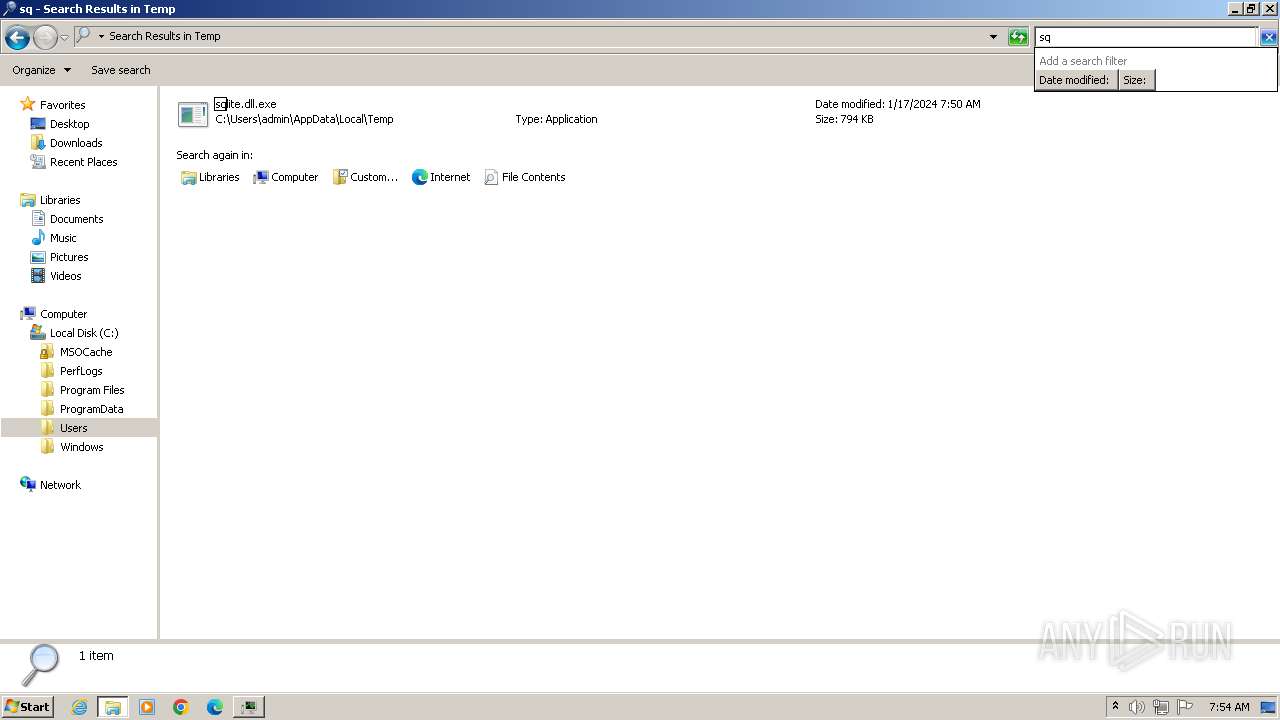Viewport: 1280px width, 720px height.
Task: Launch Microsoft Edge from the taskbar
Action: (215, 707)
